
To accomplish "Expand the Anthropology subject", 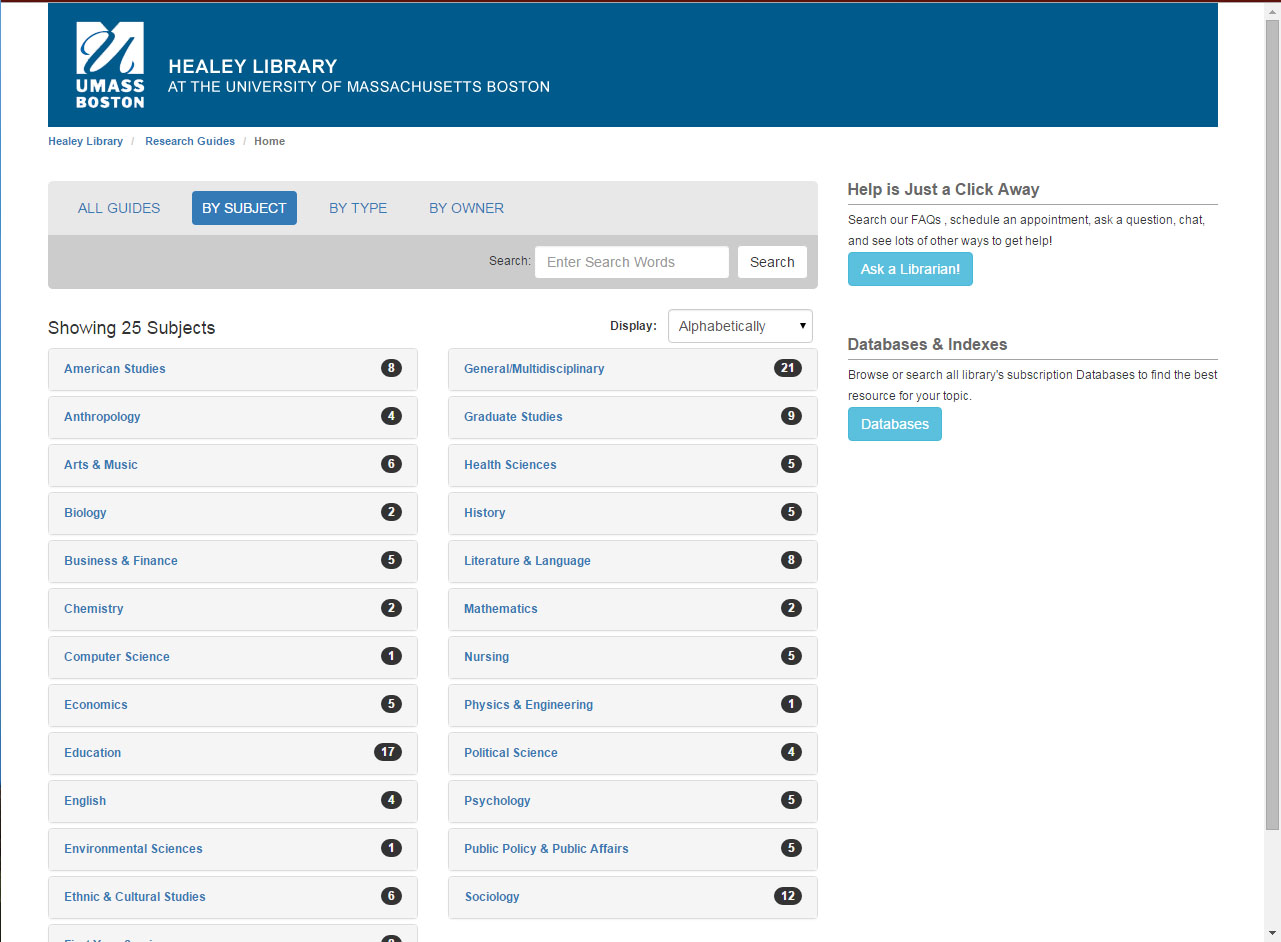I will pos(233,417).
